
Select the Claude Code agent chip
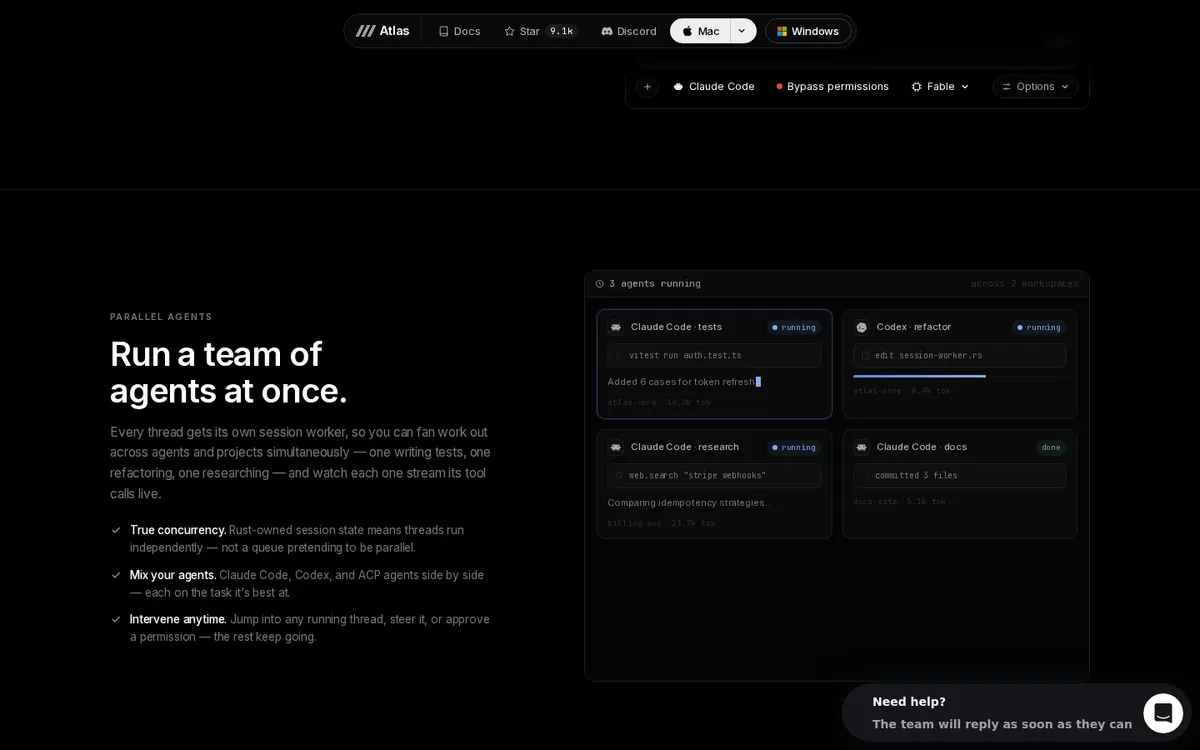(714, 86)
